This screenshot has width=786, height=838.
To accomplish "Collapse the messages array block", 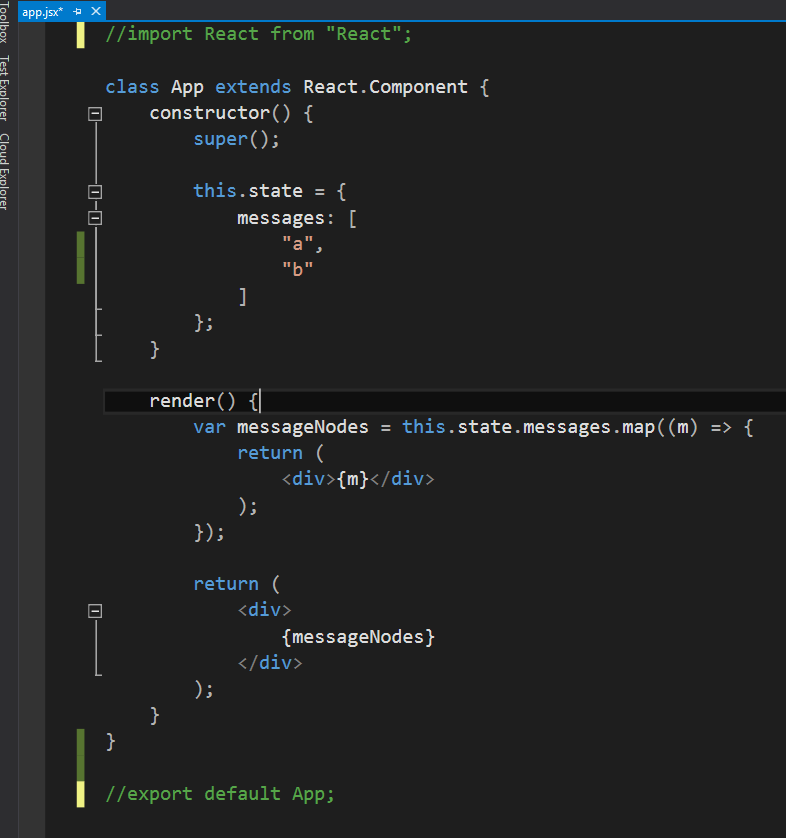I will pos(95,218).
